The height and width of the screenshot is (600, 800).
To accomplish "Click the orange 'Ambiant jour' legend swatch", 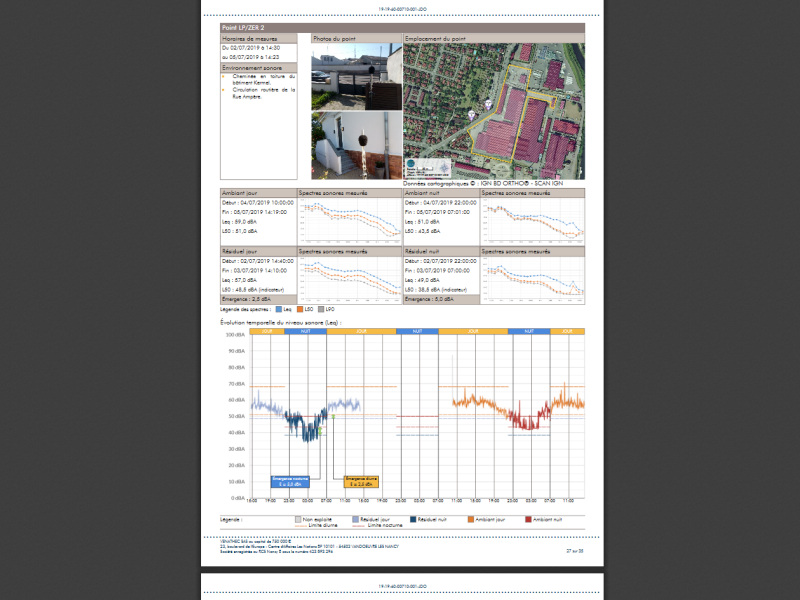I will (x=471, y=519).
